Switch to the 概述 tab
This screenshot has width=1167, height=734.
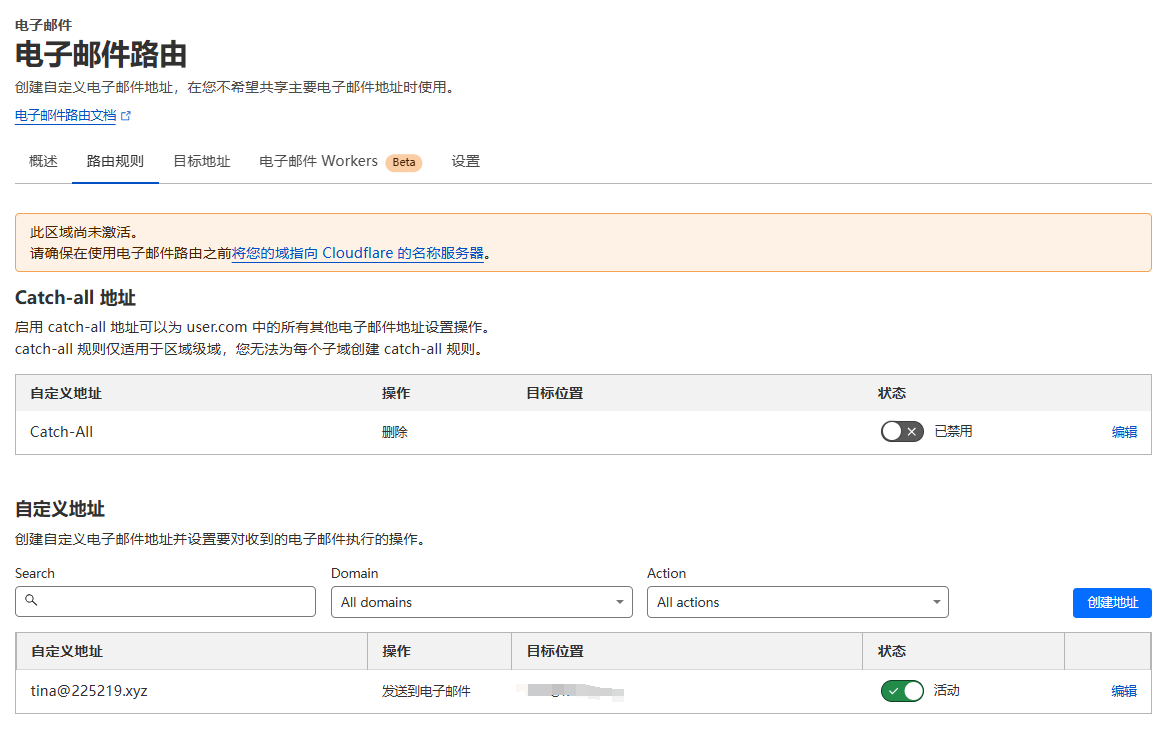click(43, 161)
